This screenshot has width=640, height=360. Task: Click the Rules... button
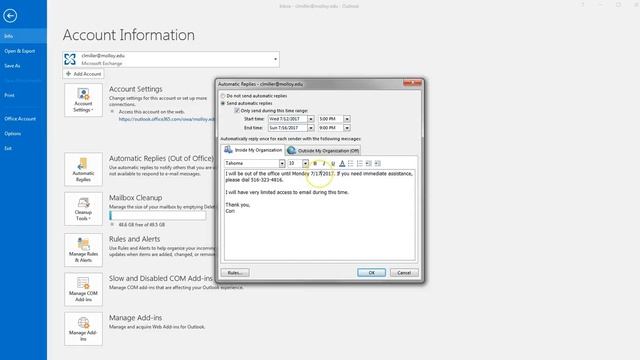click(235, 273)
